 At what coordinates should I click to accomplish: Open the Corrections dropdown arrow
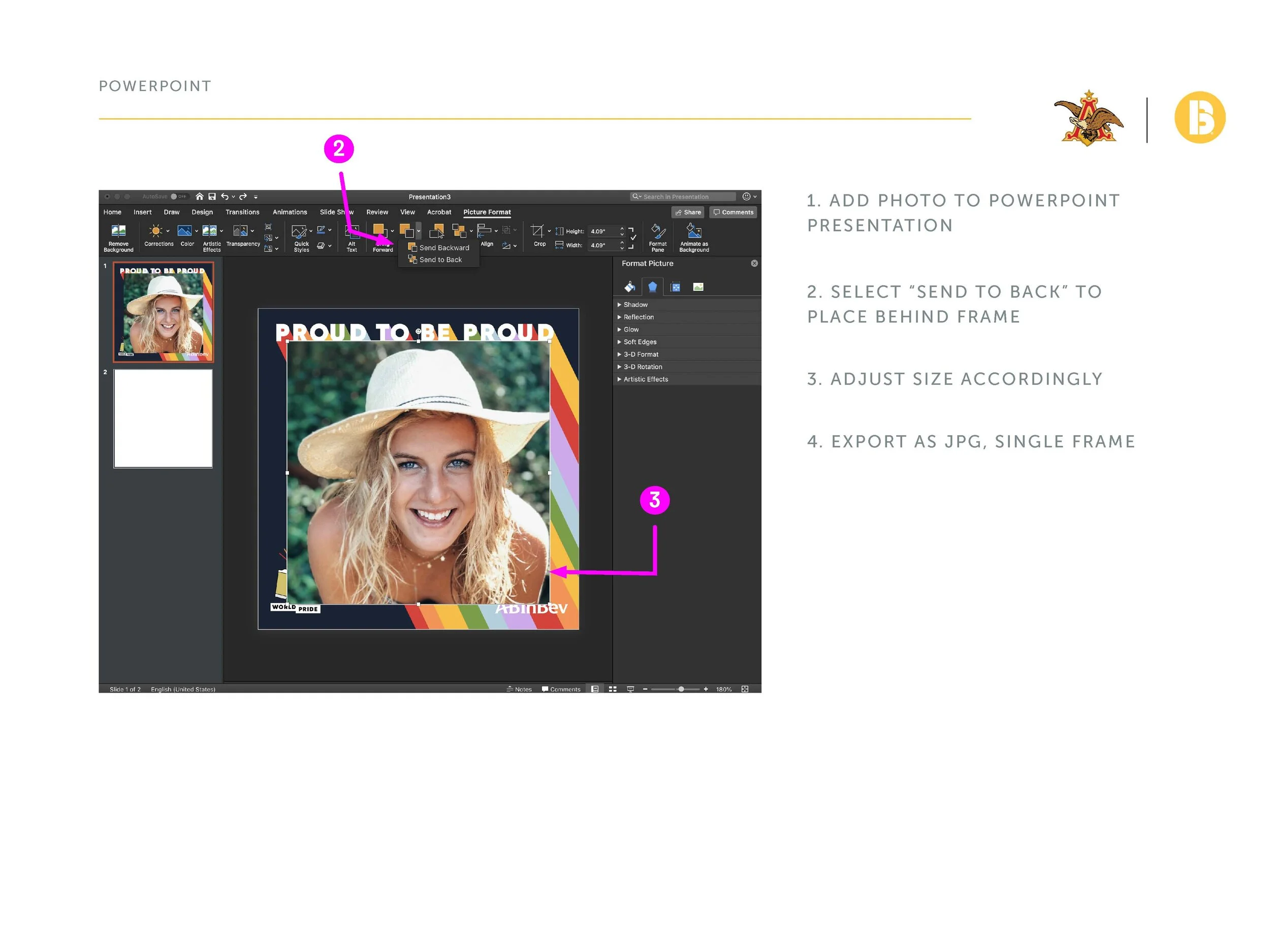coord(168,231)
